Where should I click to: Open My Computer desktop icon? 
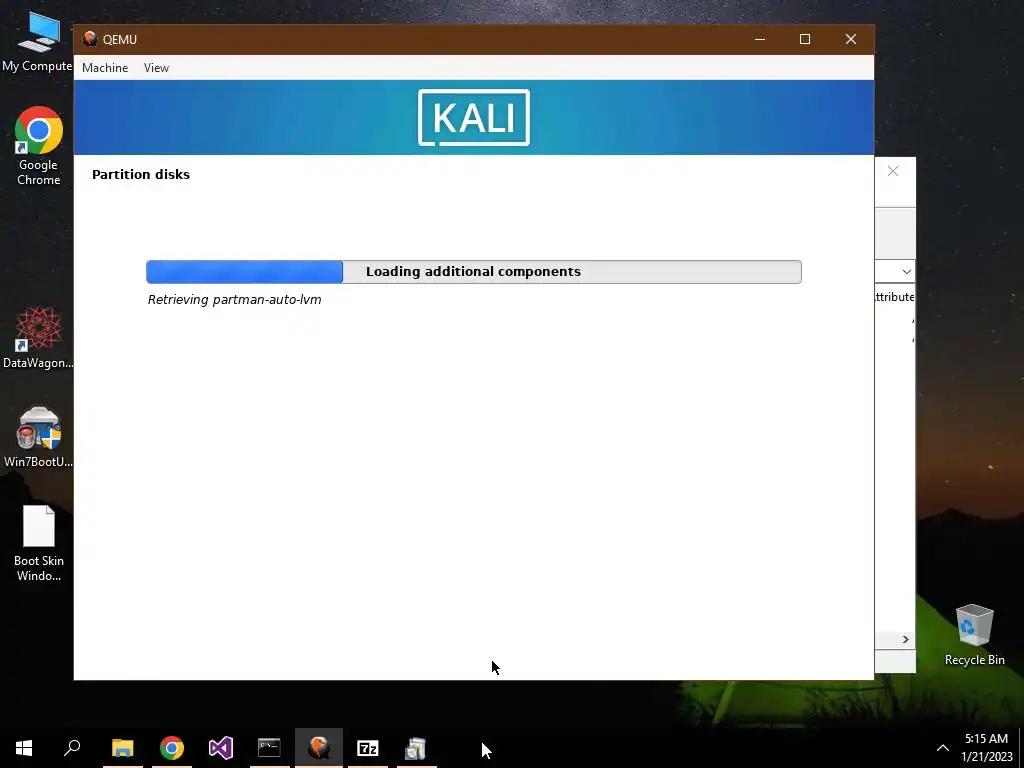37,42
